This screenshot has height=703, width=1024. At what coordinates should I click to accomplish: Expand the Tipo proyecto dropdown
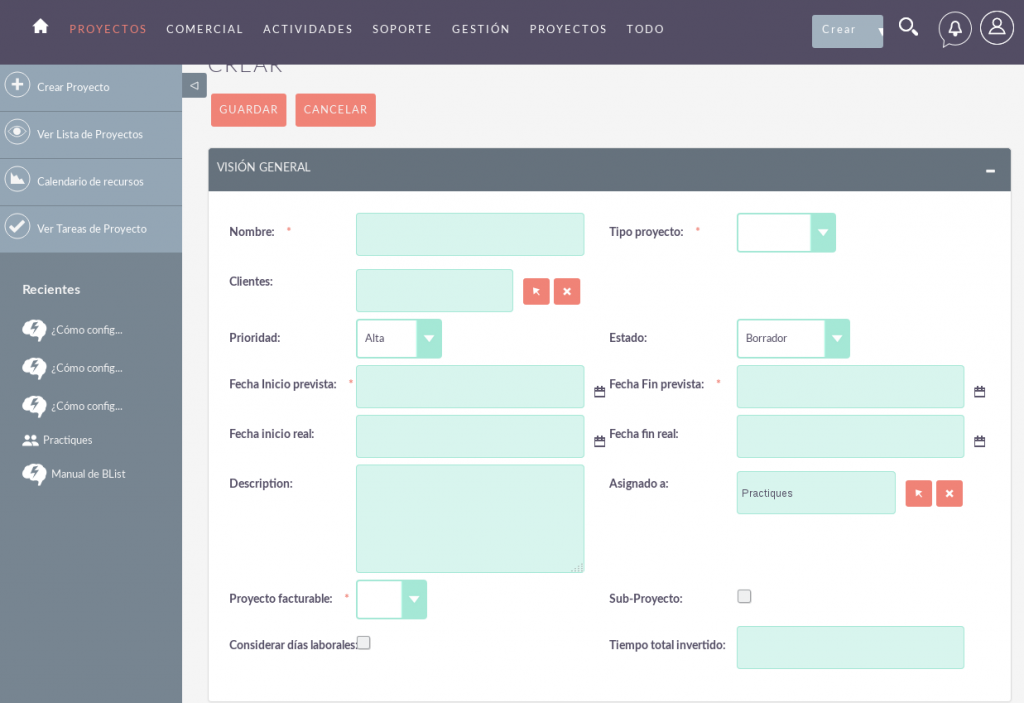(823, 232)
